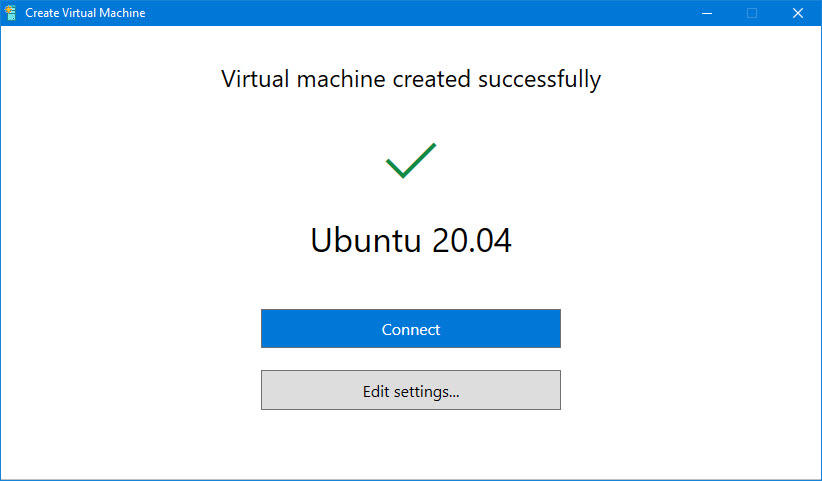822x481 pixels.
Task: Click the "Virtual machine created successfully" heading
Action: coord(410,78)
